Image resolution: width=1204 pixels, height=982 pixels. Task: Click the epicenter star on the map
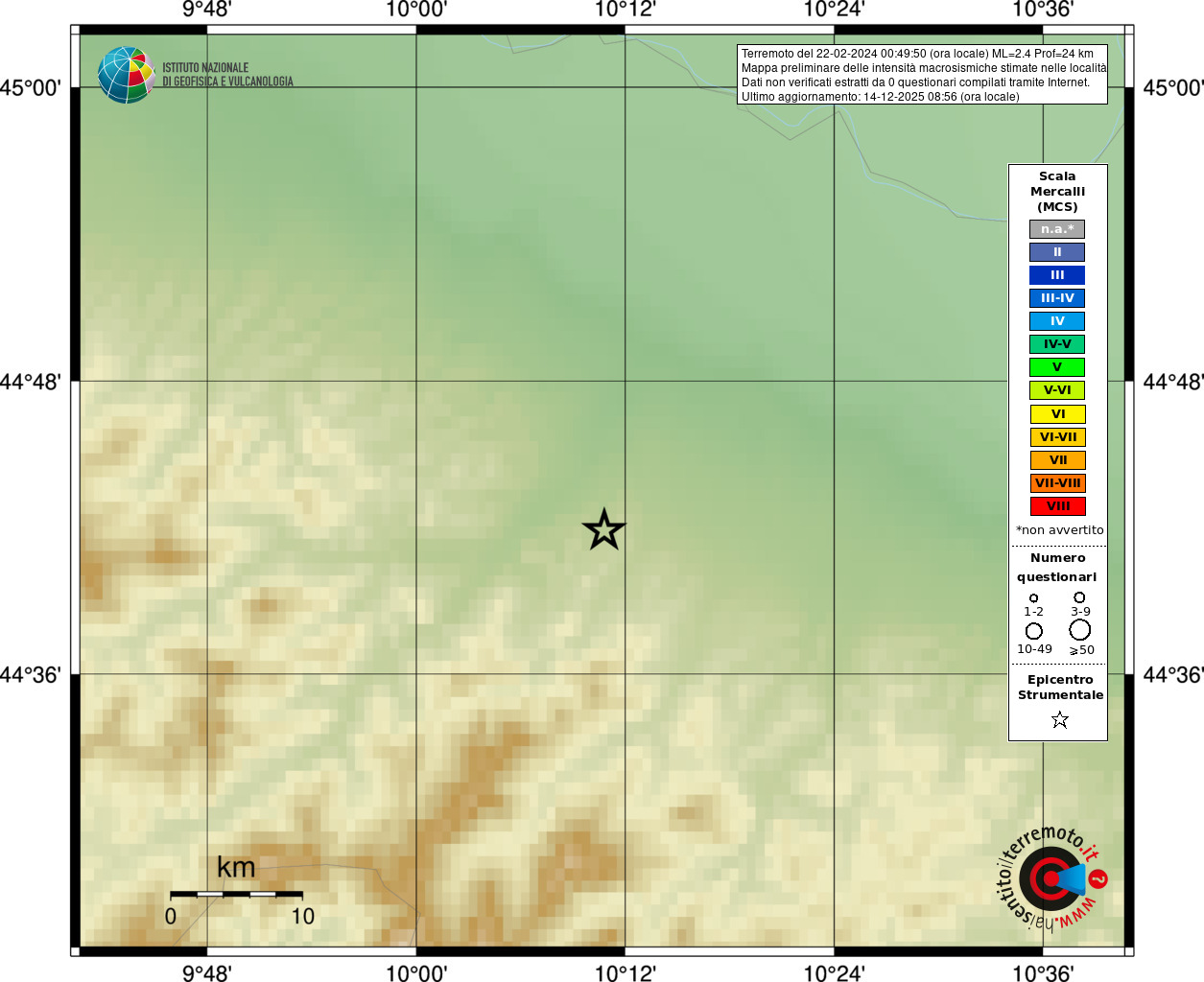click(604, 529)
